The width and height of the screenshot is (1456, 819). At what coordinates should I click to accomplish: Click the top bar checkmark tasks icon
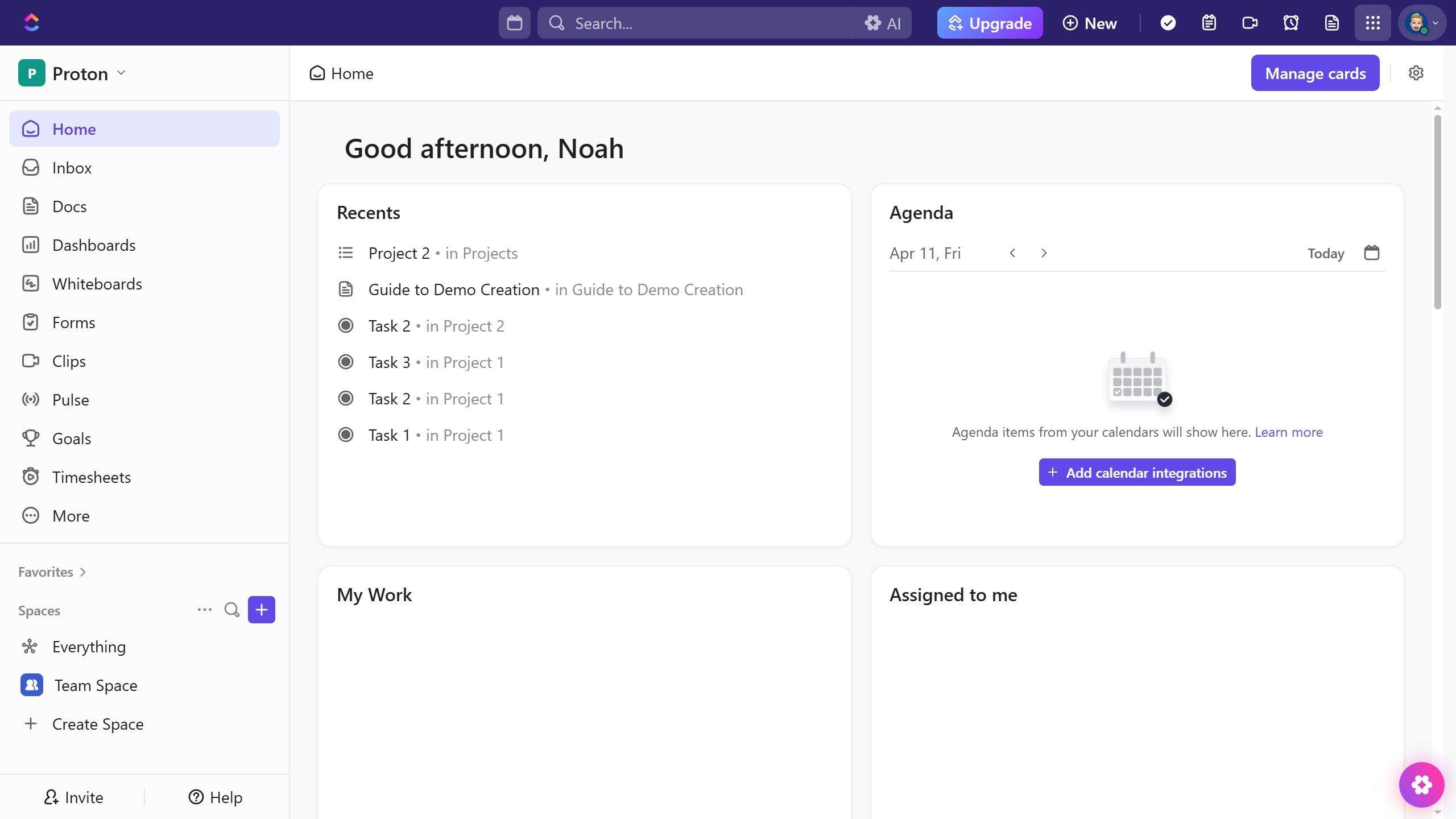click(1168, 23)
